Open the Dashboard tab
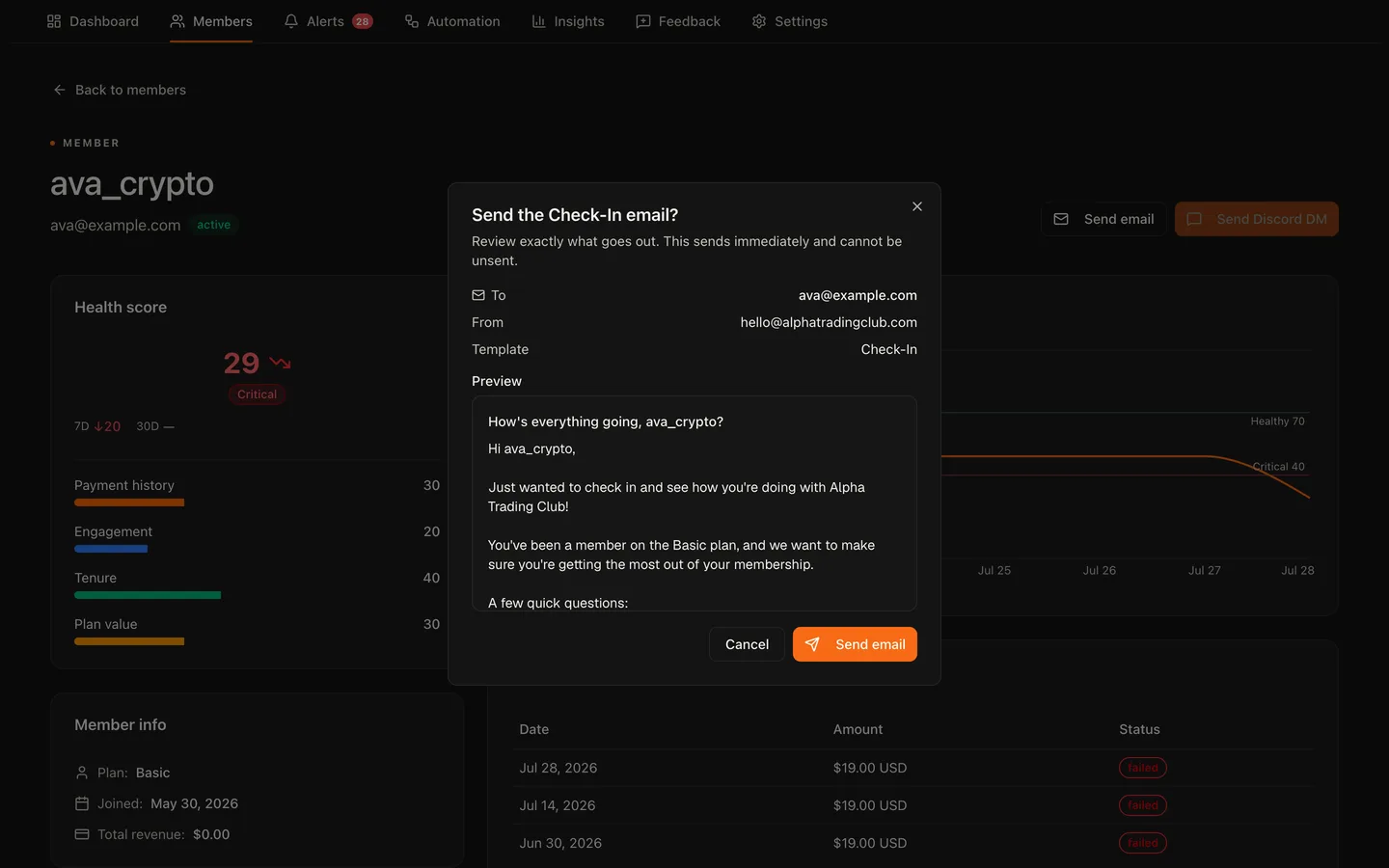 (93, 21)
